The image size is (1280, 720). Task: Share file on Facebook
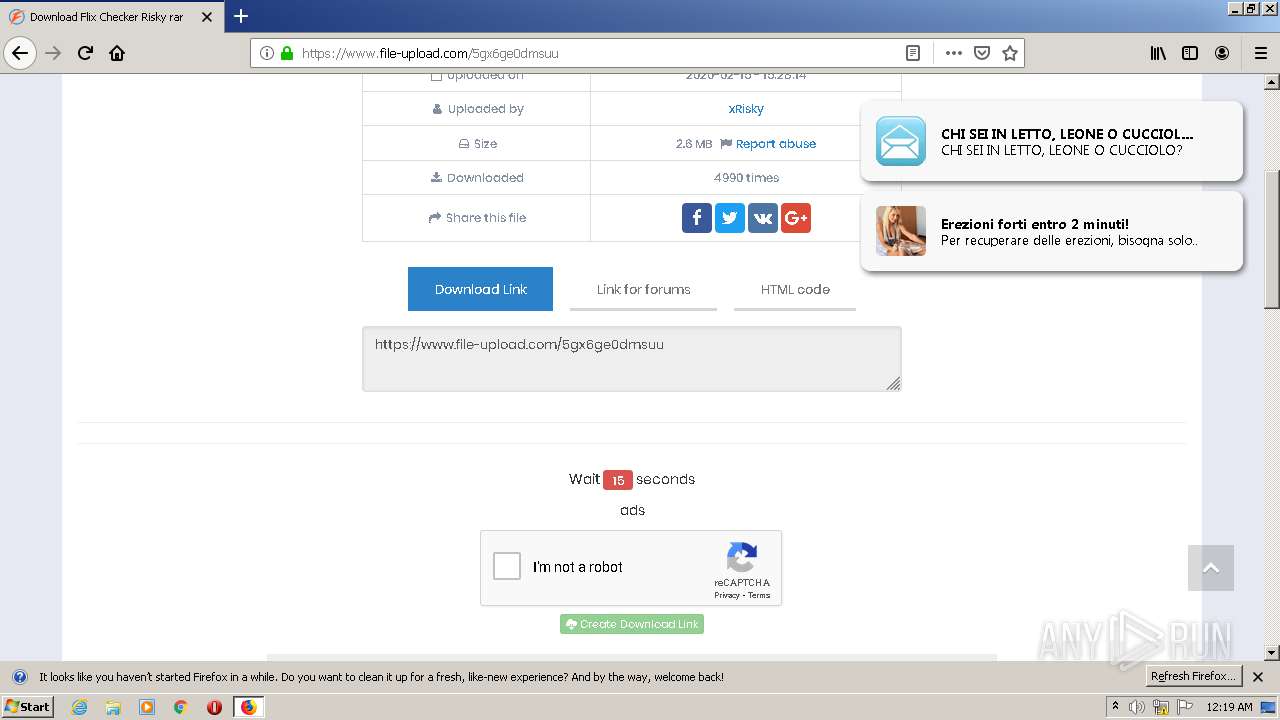pos(697,217)
